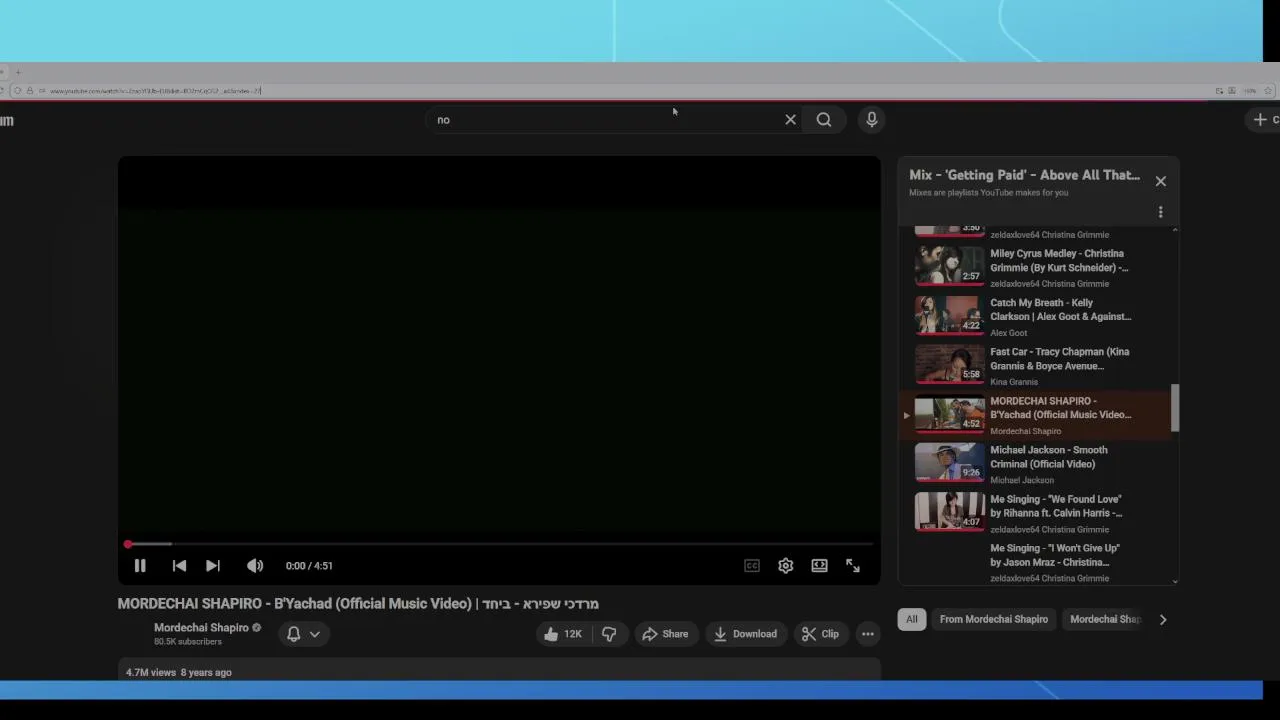Image resolution: width=1280 pixels, height=720 pixels.
Task: Click the Michael Jackson channel name in playlist
Action: tap(1022, 480)
